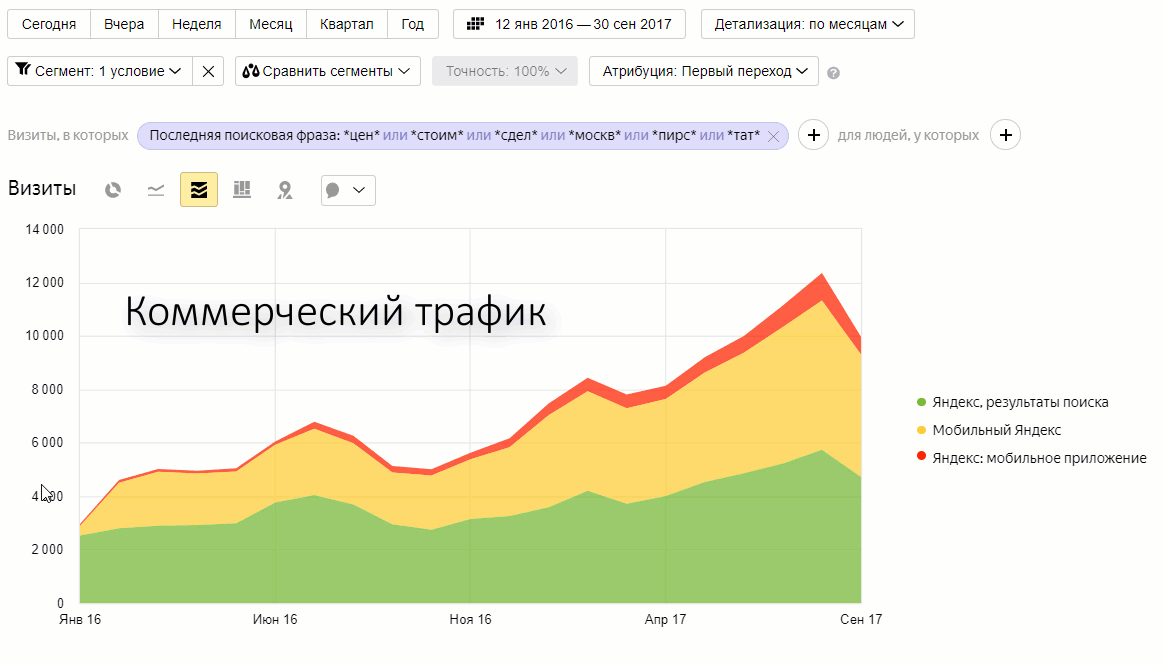Select the Неделя period tab
The height and width of the screenshot is (664, 1164).
tap(197, 24)
